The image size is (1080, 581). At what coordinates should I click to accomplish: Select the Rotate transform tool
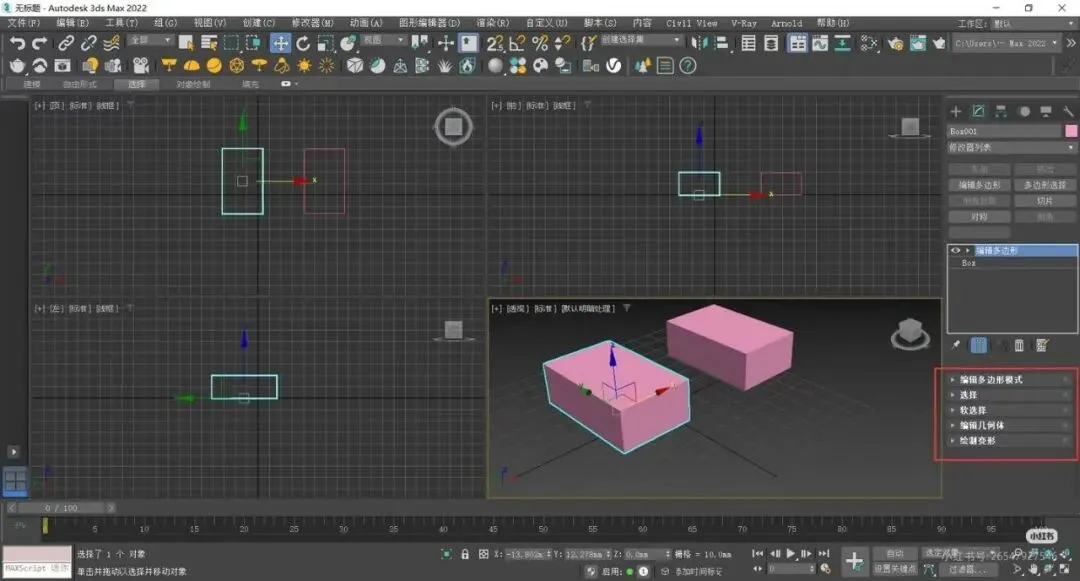pyautogui.click(x=303, y=43)
